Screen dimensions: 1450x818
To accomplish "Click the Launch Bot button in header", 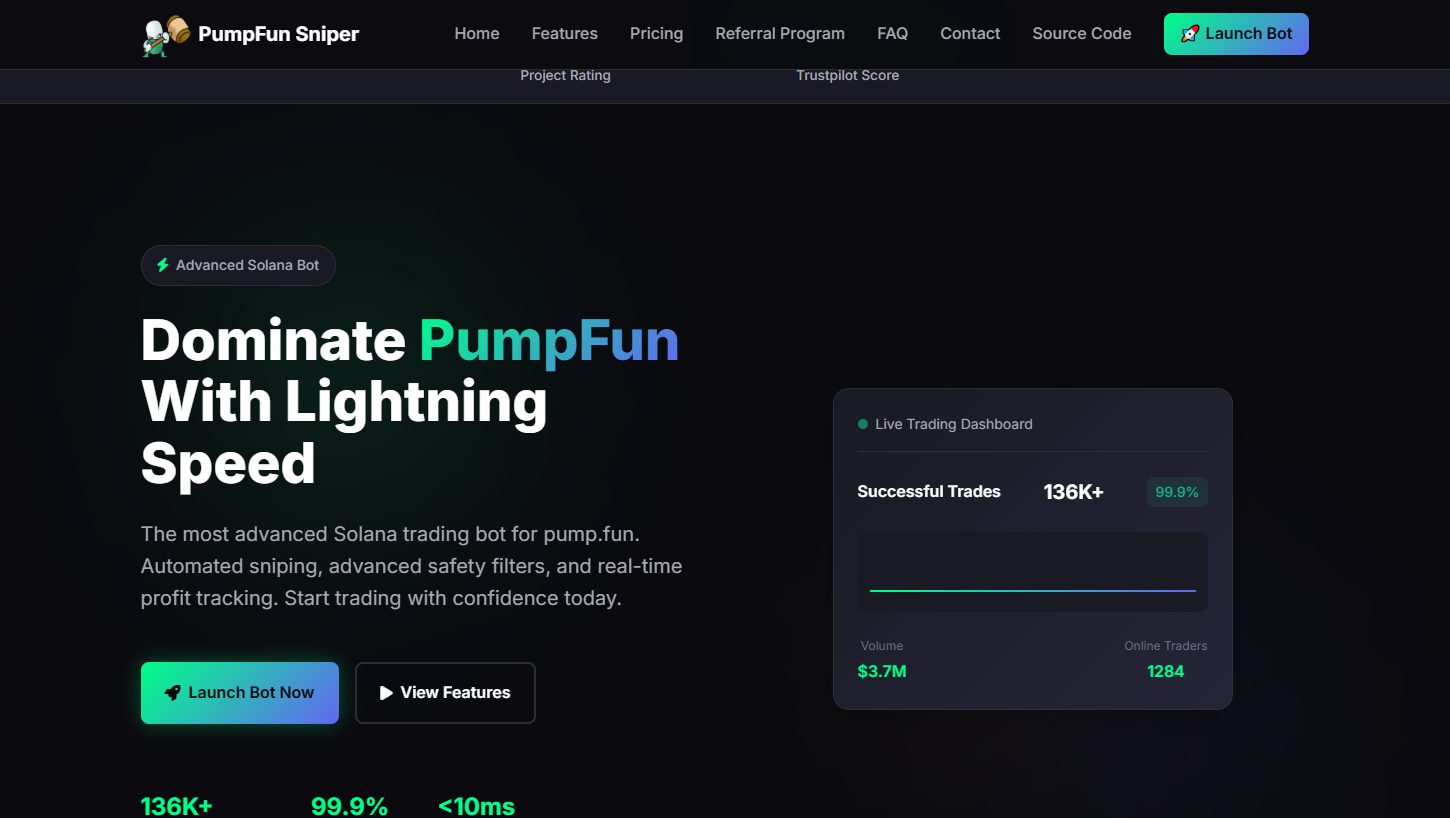I will (x=1236, y=34).
